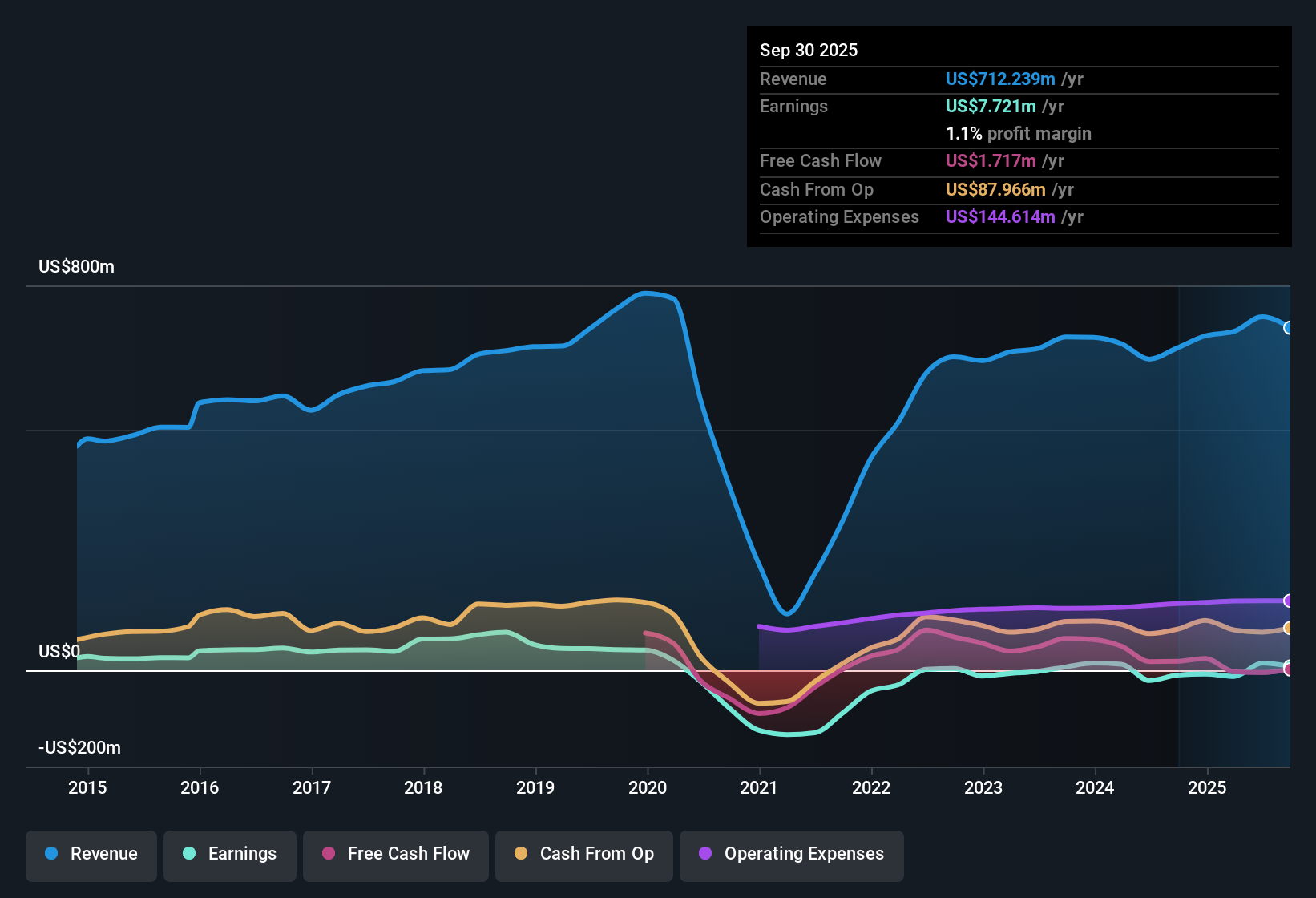Click the Revenue row in the tooltip
1316x898 pixels.
[1018, 79]
